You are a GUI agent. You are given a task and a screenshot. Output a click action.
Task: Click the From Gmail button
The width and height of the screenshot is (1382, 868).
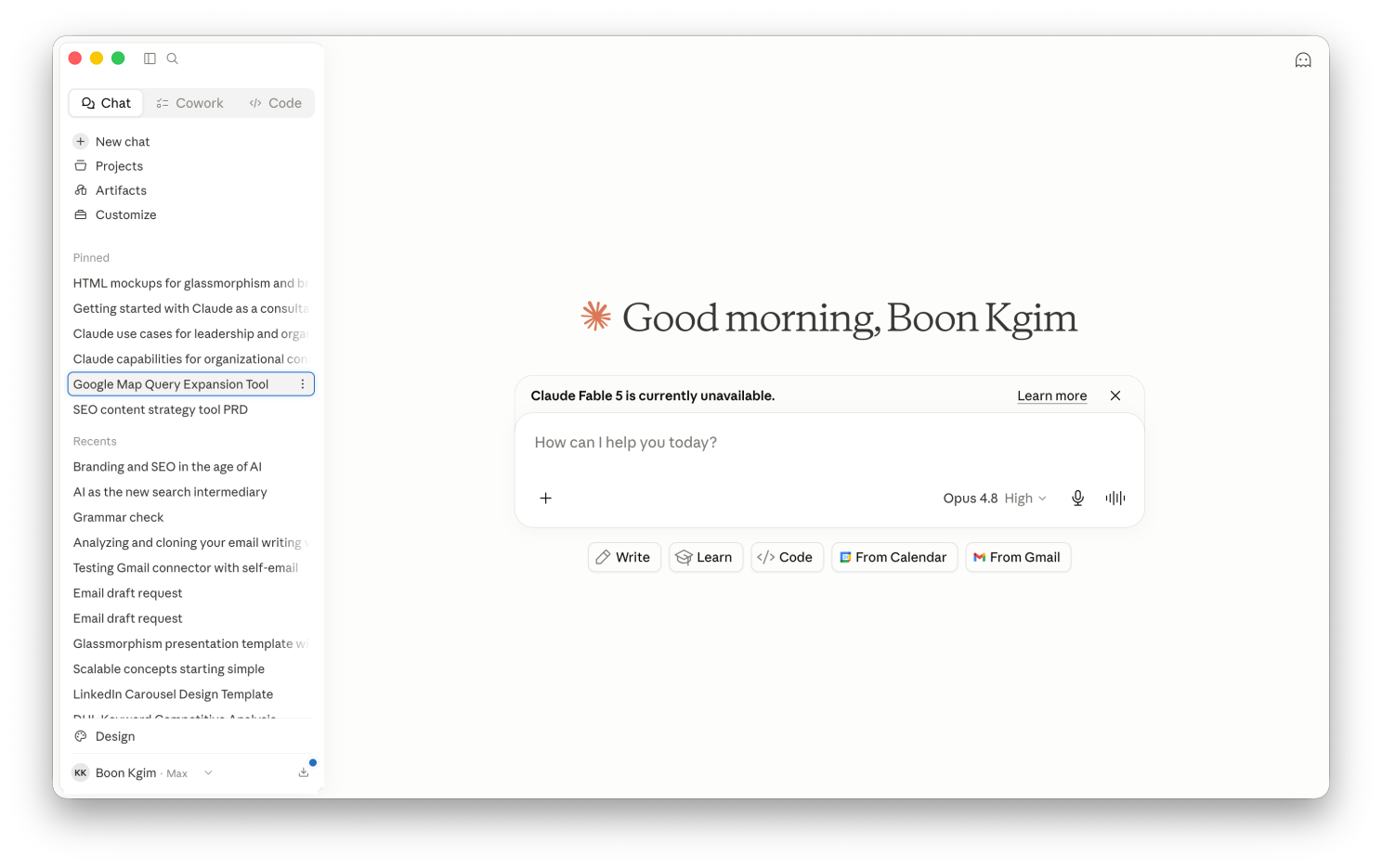coord(1018,557)
